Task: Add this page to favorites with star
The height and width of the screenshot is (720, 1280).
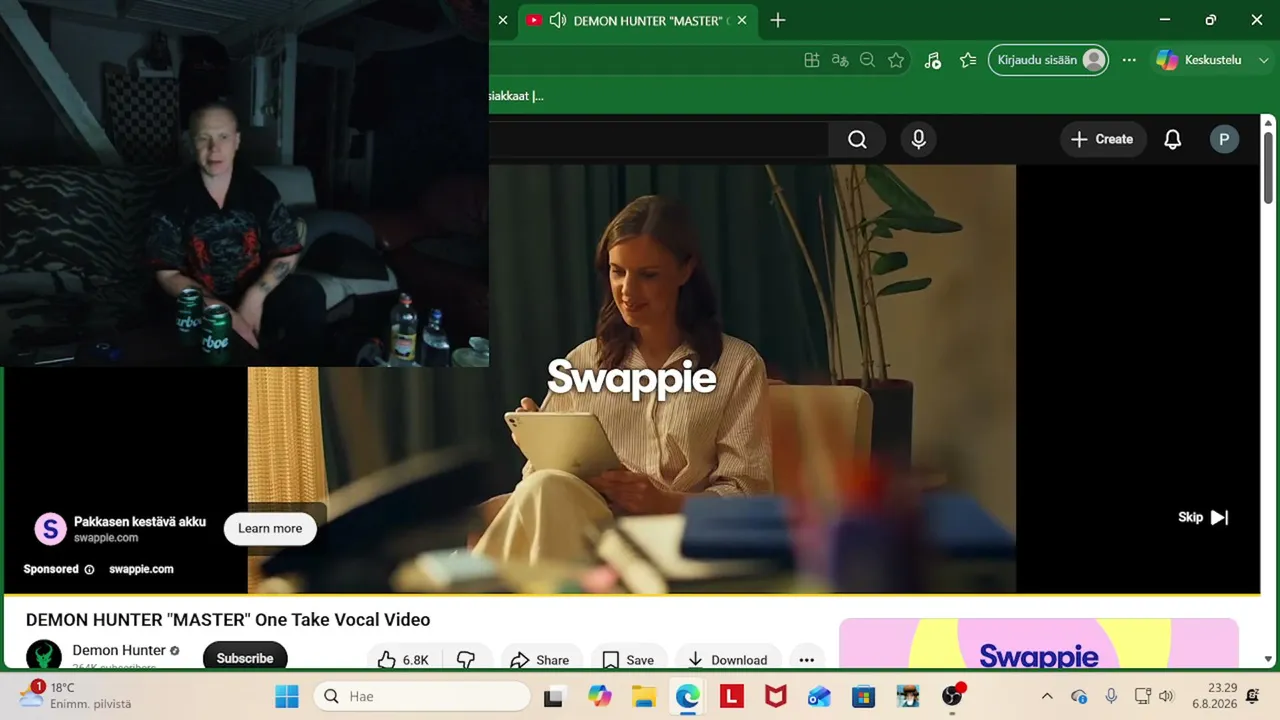Action: 896,60
